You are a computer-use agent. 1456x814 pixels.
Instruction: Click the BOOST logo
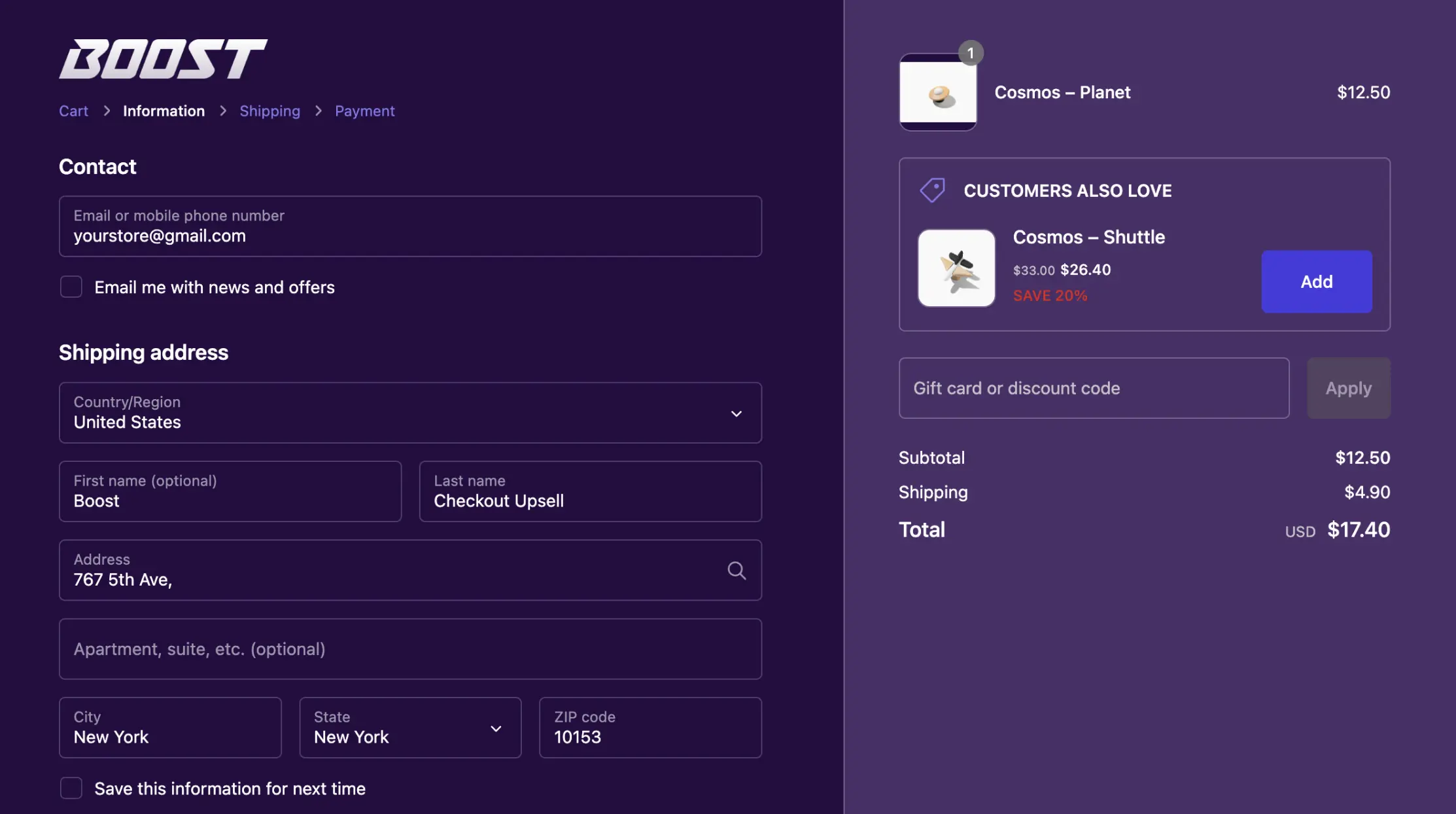[x=163, y=59]
